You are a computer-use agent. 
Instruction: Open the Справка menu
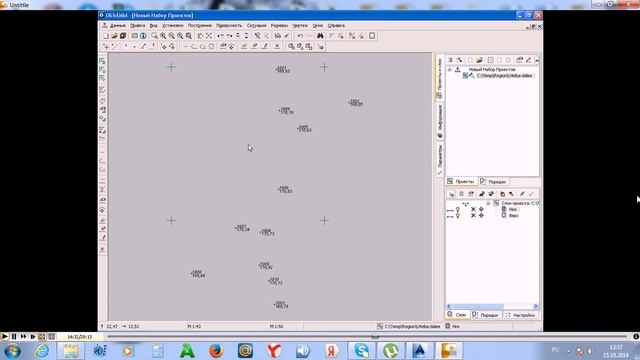336,25
